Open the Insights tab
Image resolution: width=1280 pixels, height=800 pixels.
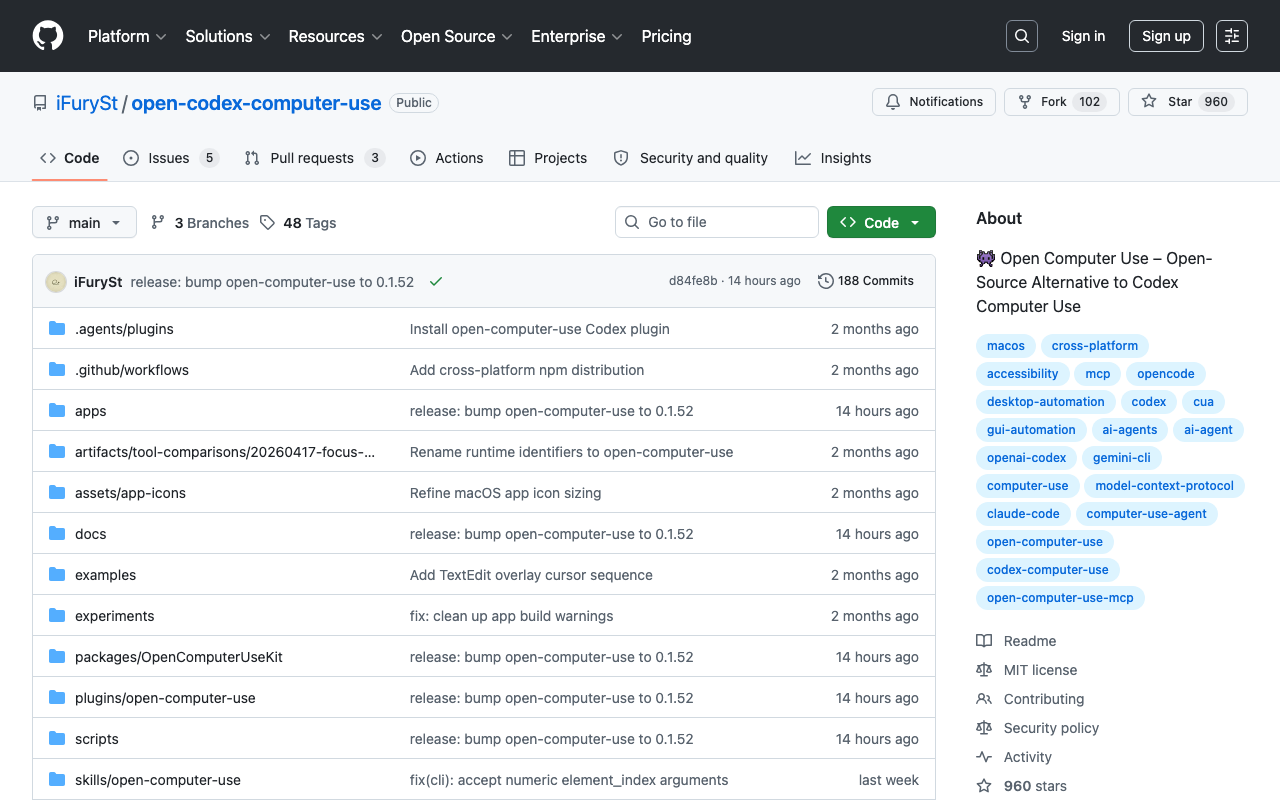tap(833, 158)
